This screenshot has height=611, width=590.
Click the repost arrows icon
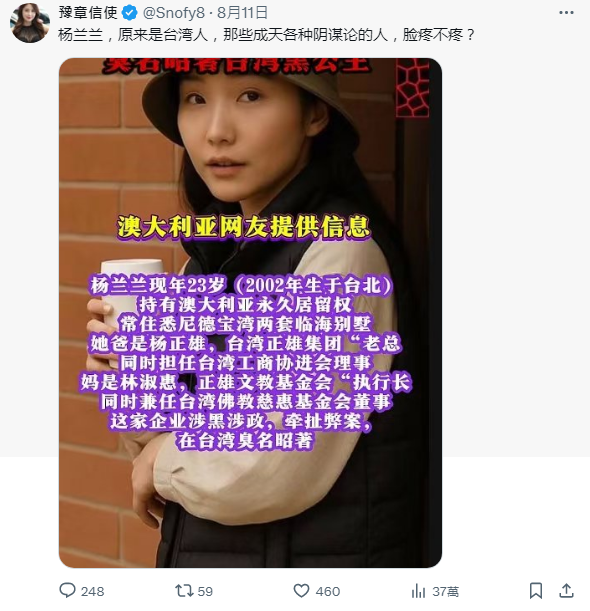coord(184,591)
